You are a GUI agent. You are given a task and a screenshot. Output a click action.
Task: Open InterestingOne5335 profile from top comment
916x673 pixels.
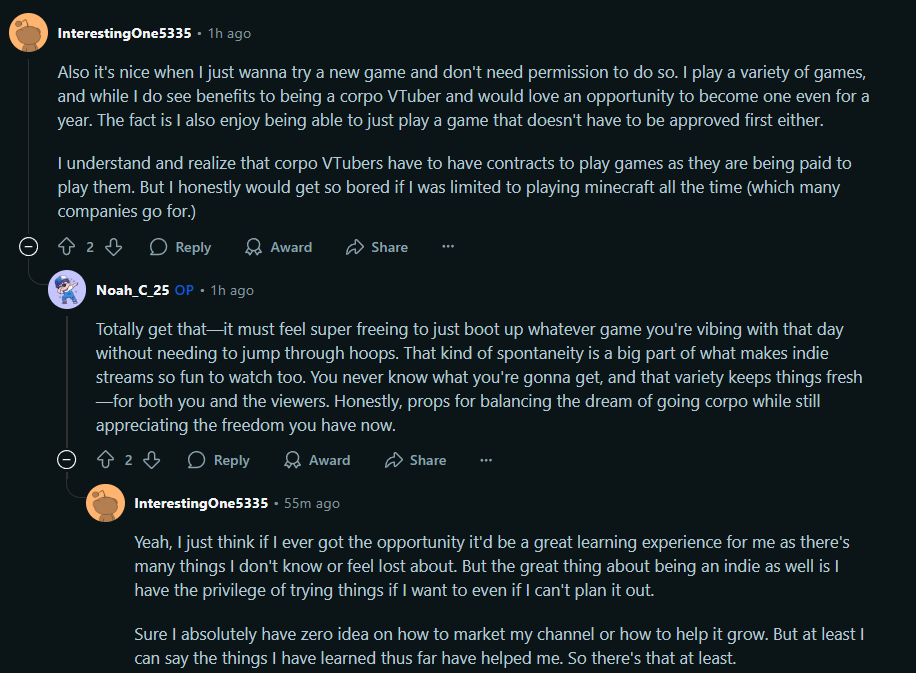pos(124,33)
